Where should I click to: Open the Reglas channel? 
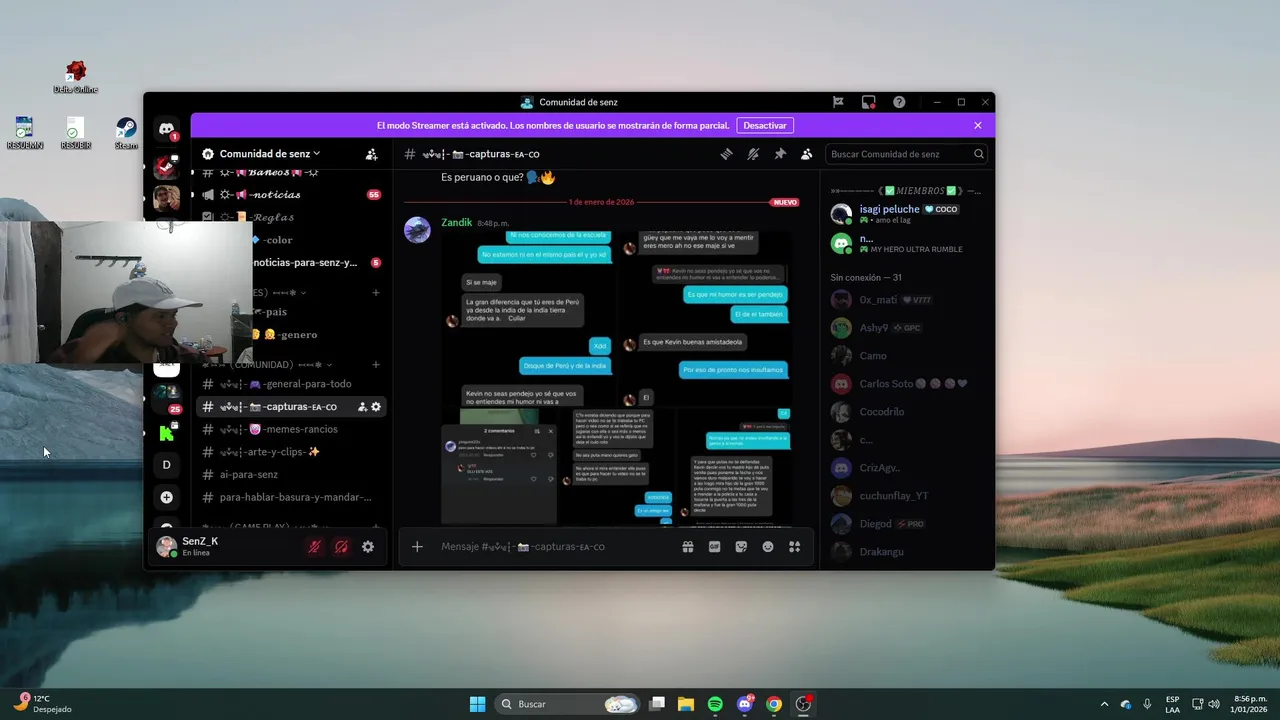coord(290,217)
